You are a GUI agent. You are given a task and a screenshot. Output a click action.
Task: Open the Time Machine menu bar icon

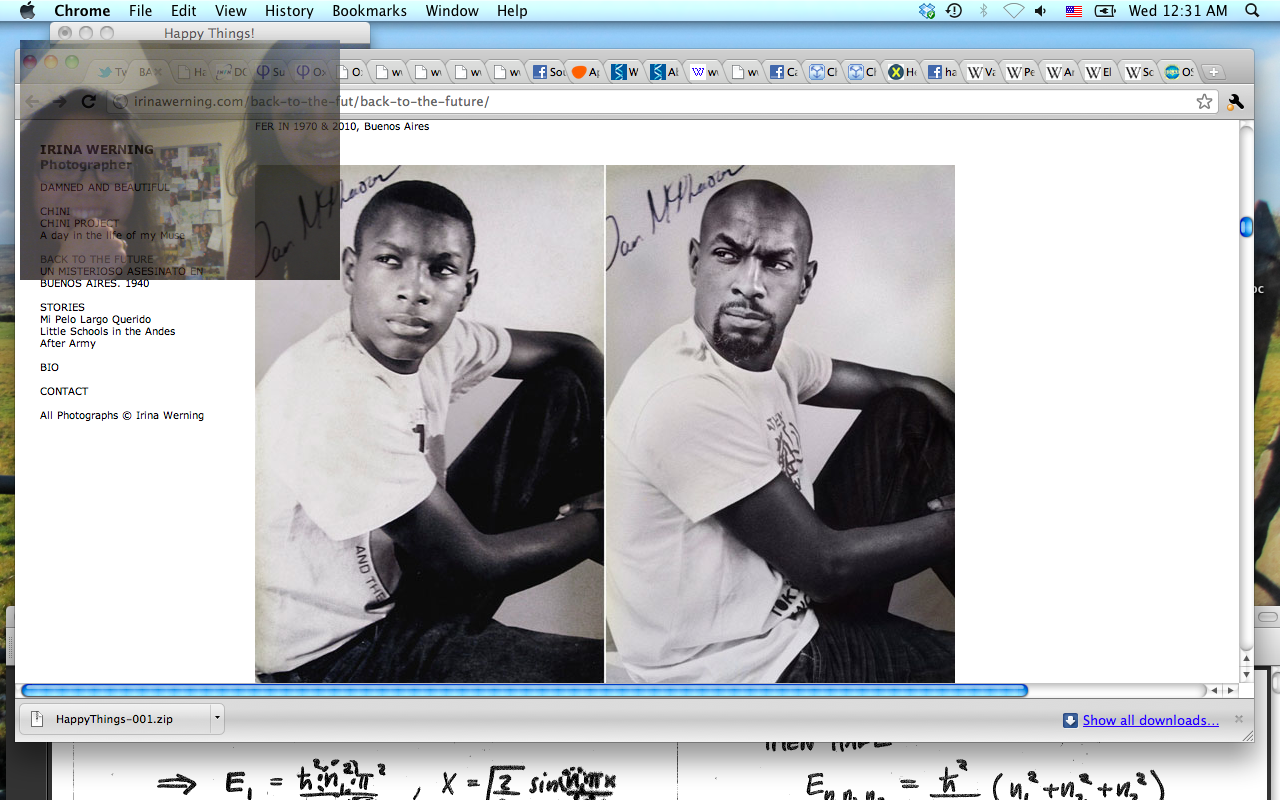point(954,11)
